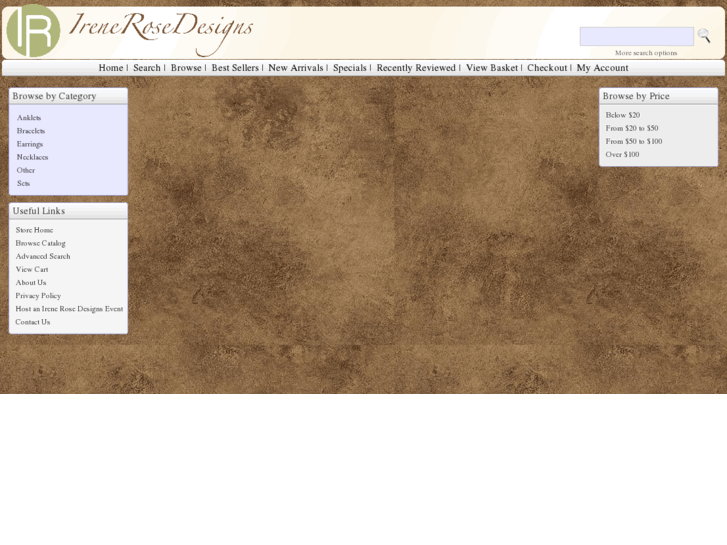Open New Arrivals page
Viewport: 727px width, 545px height.
pyautogui.click(x=296, y=68)
